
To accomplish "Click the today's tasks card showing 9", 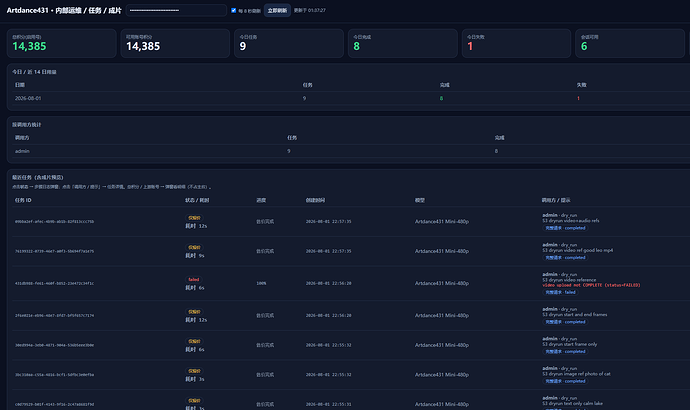I will pos(289,43).
